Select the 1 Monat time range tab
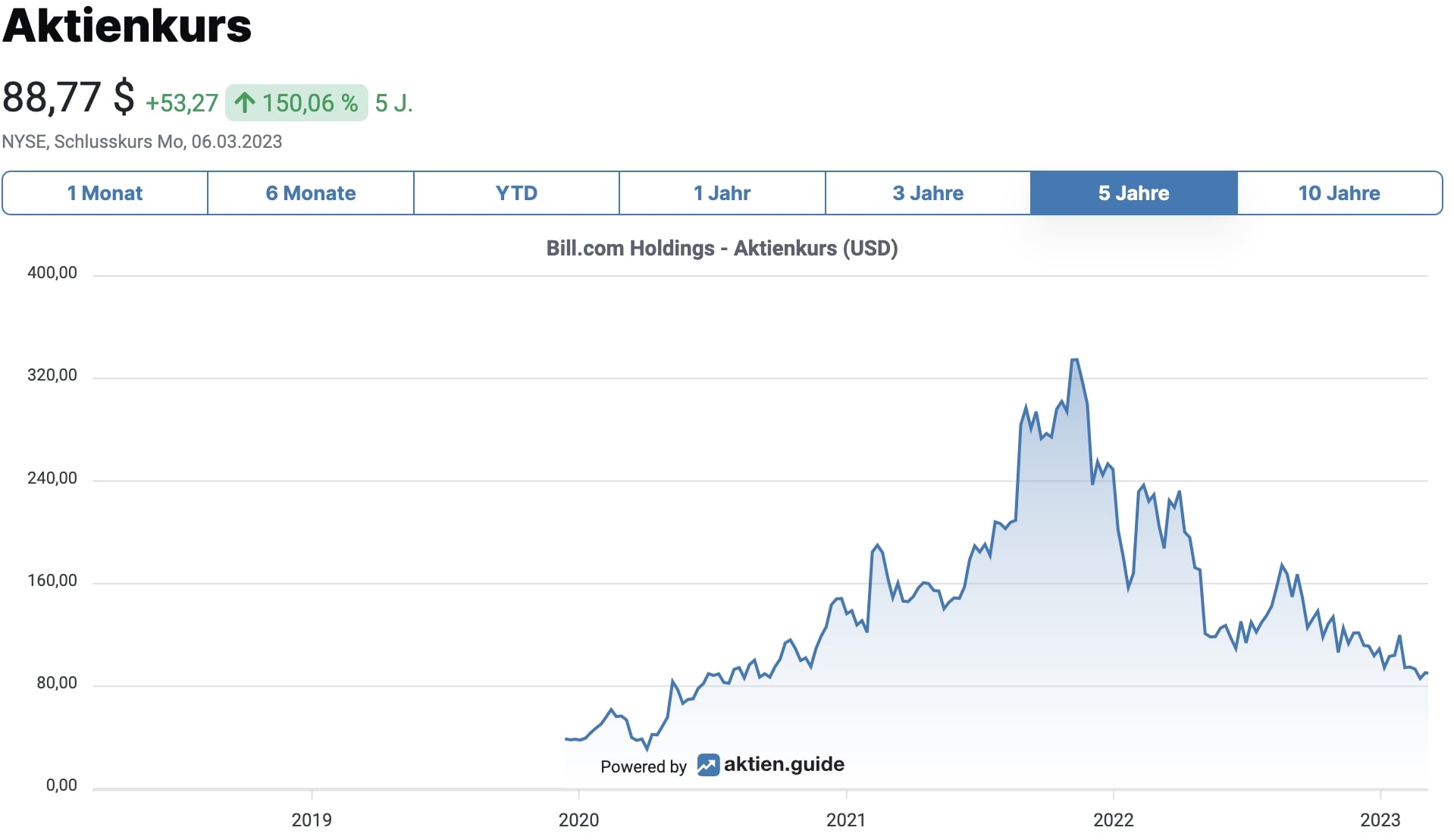1454x840 pixels. (105, 193)
